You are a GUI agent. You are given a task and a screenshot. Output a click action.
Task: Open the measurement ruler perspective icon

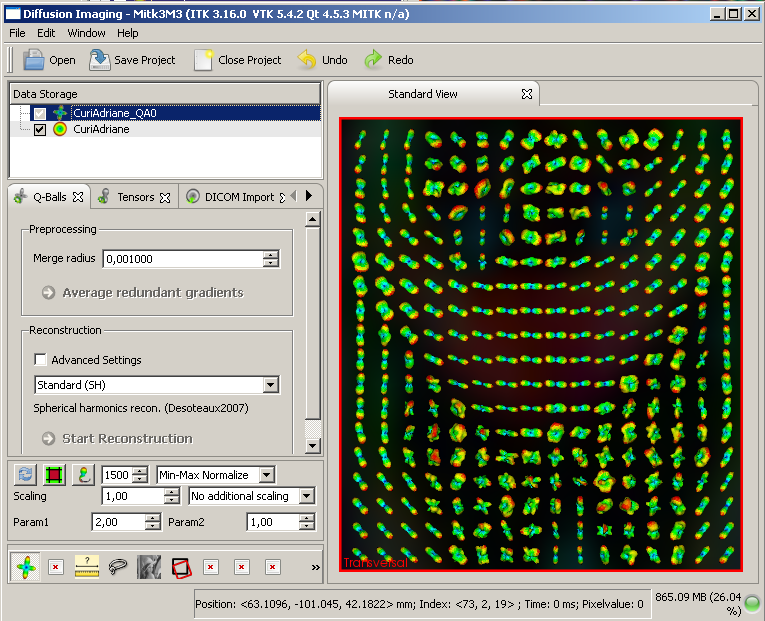click(x=87, y=567)
